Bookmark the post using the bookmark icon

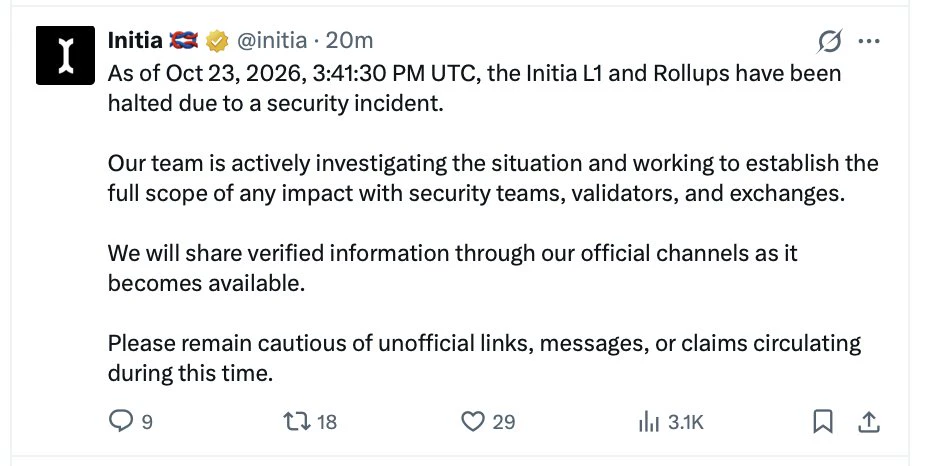tap(823, 422)
